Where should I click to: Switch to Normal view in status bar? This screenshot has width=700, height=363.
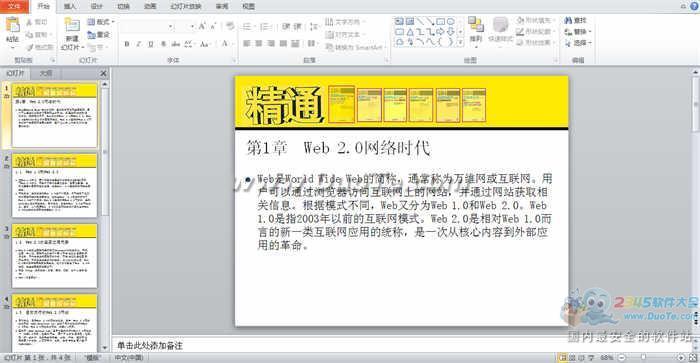pos(563,358)
